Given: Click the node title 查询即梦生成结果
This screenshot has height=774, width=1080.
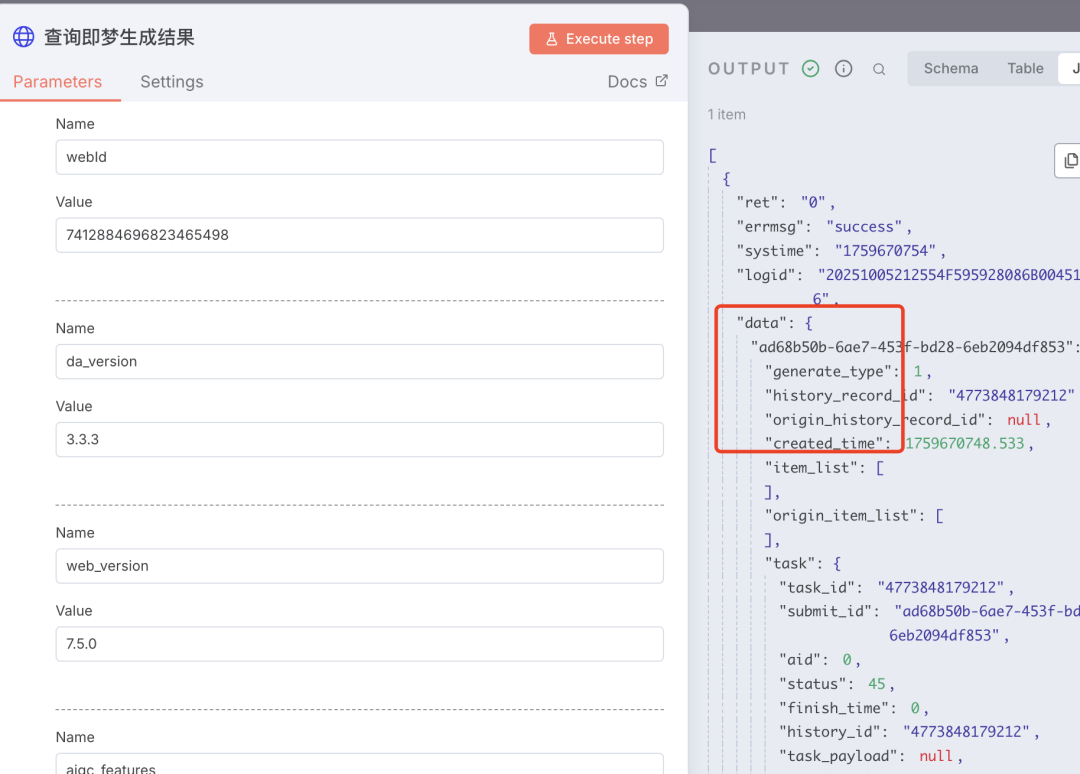Looking at the screenshot, I should click(x=119, y=38).
